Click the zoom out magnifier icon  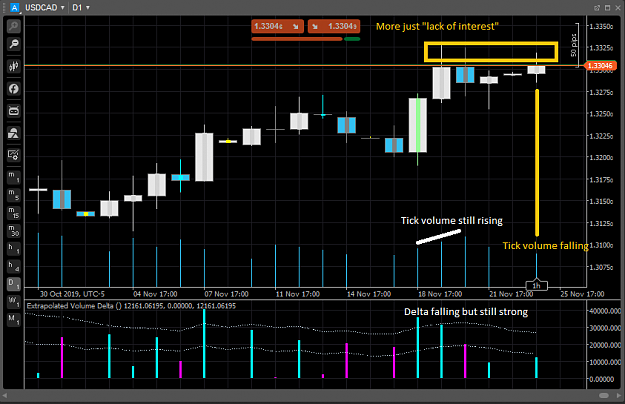click(x=14, y=44)
